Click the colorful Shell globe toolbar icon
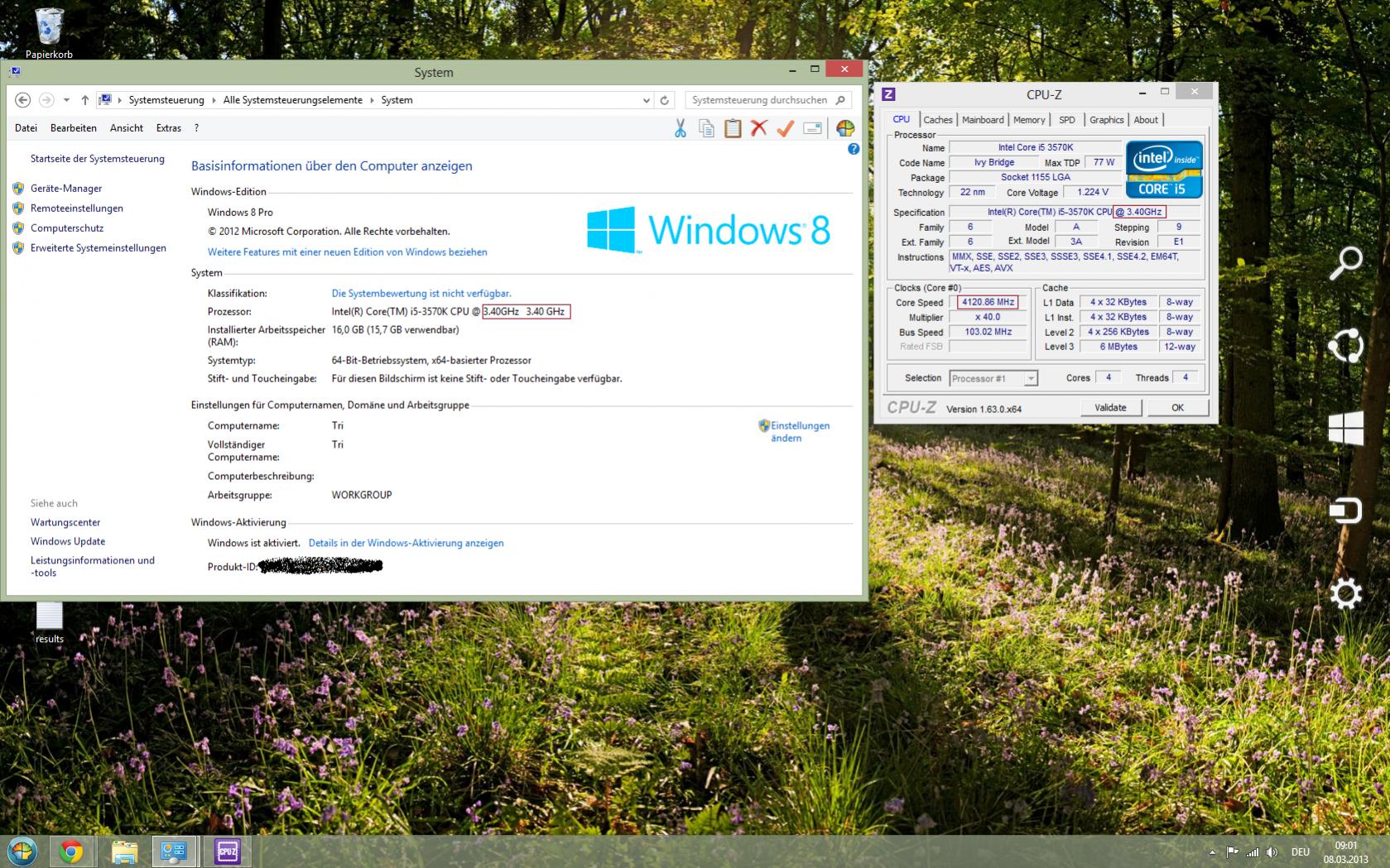This screenshot has width=1390, height=868. coord(845,128)
